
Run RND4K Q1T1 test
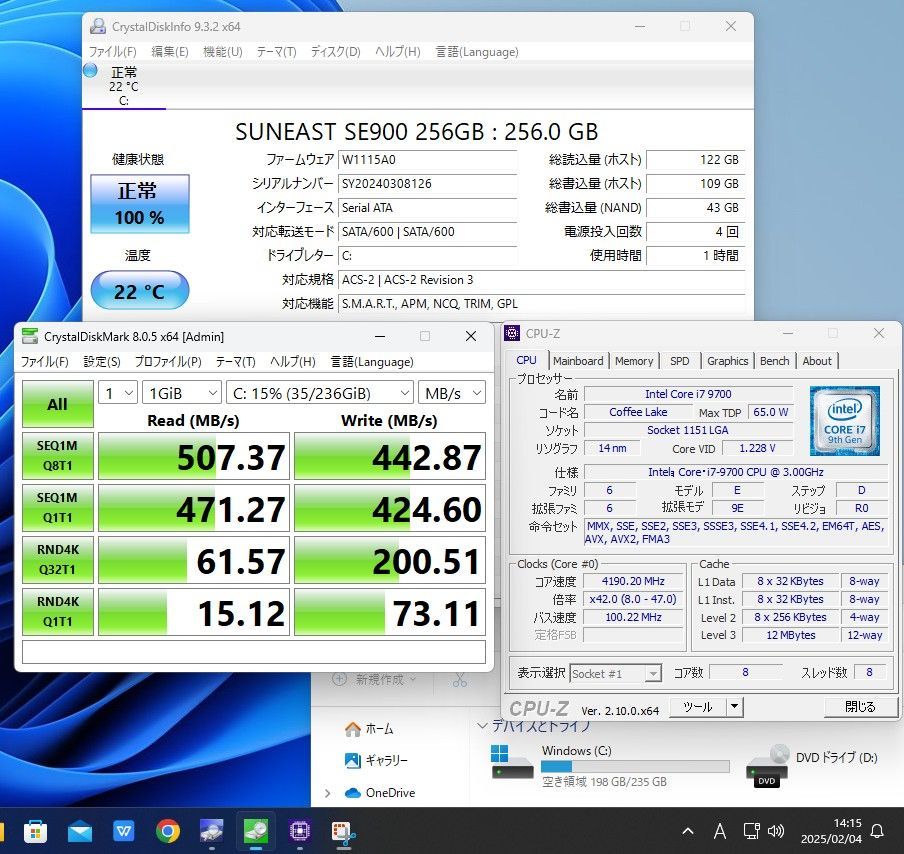pos(58,612)
